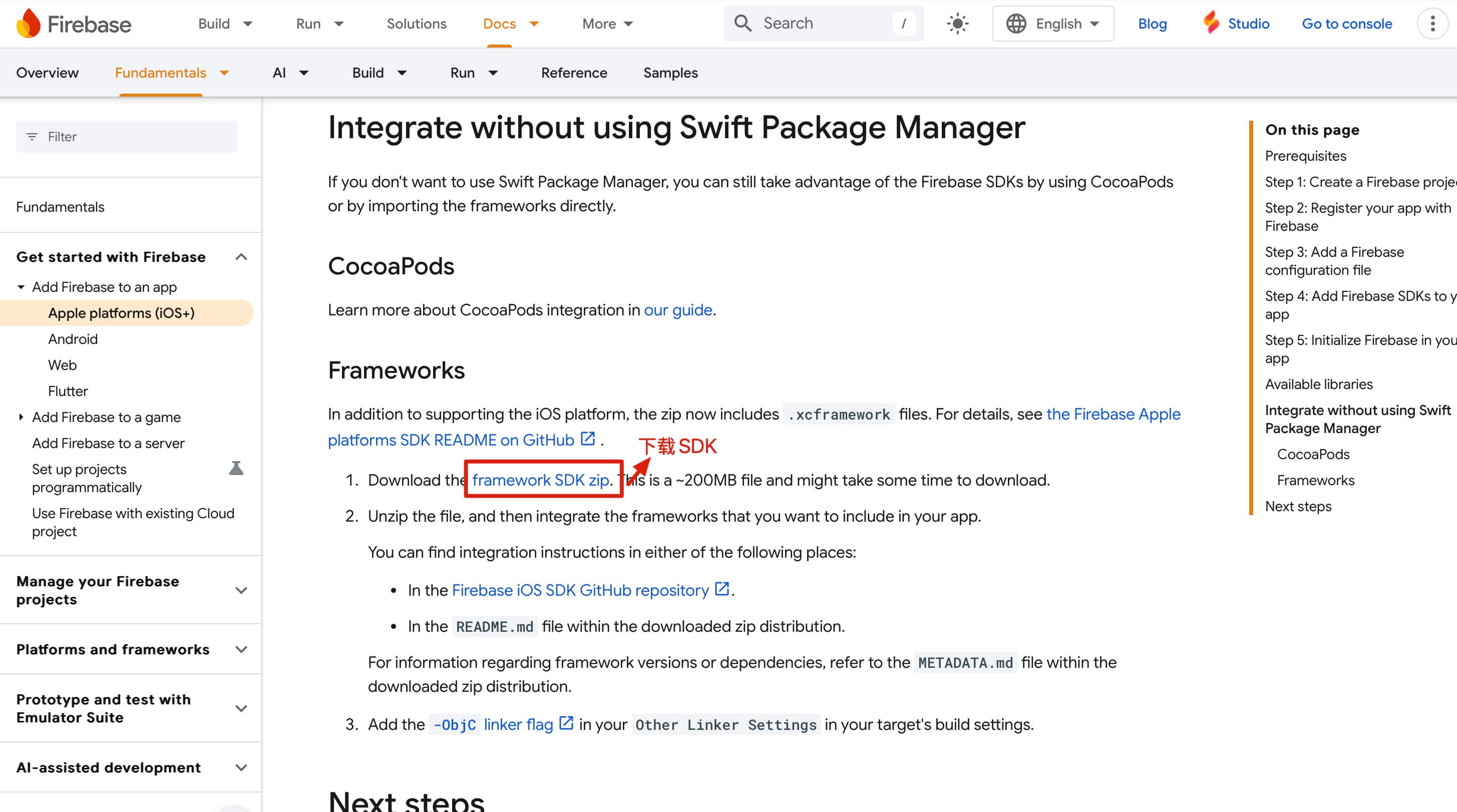Toggle the light/dark theme sun icon

(x=957, y=24)
